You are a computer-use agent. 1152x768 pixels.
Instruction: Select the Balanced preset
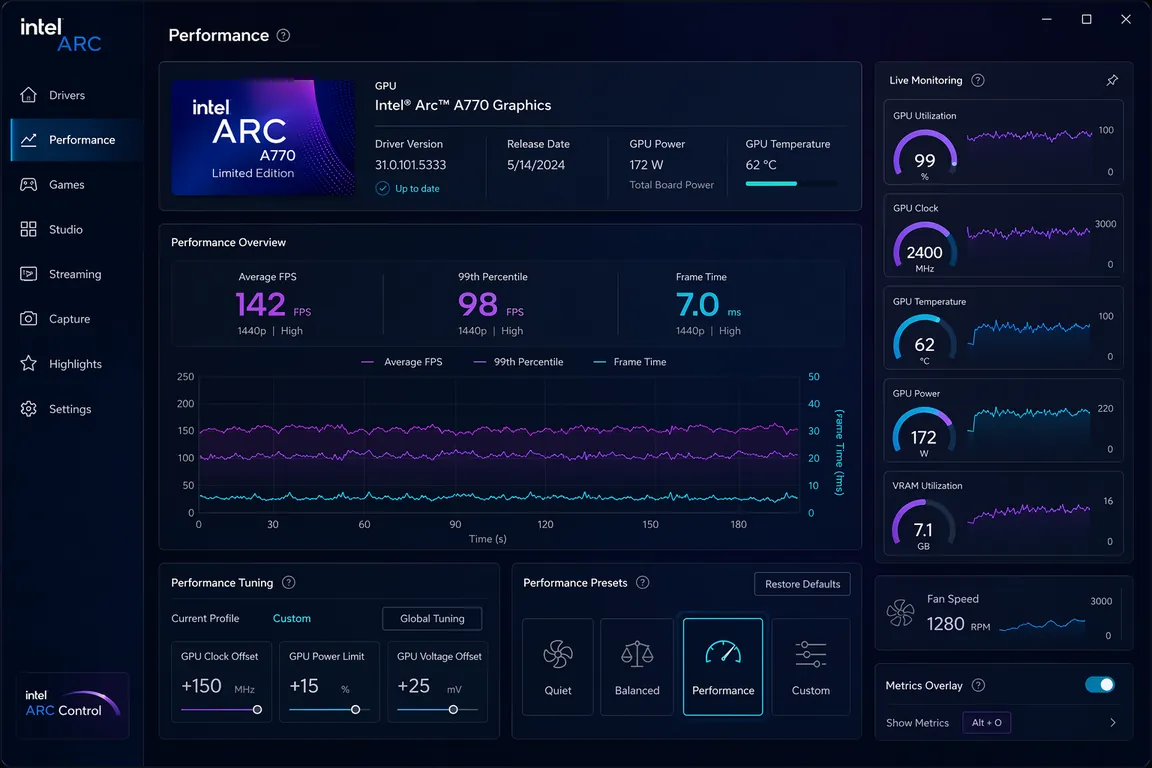637,667
